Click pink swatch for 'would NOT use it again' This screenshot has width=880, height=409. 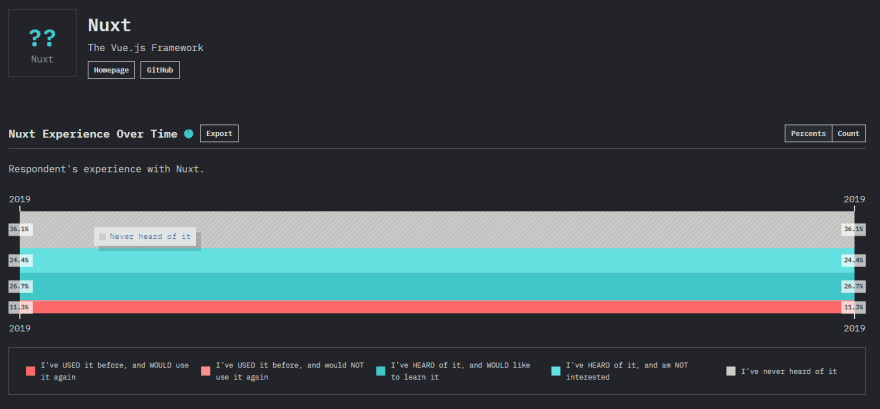click(205, 371)
